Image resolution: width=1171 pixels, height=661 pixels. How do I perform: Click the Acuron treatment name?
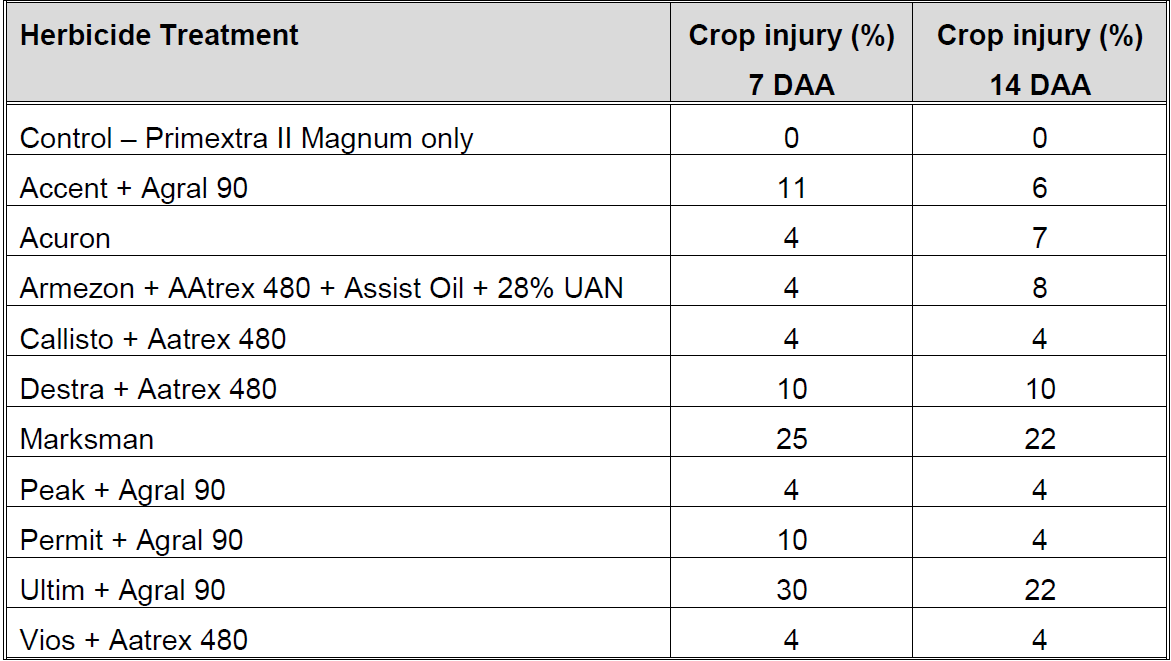65,238
